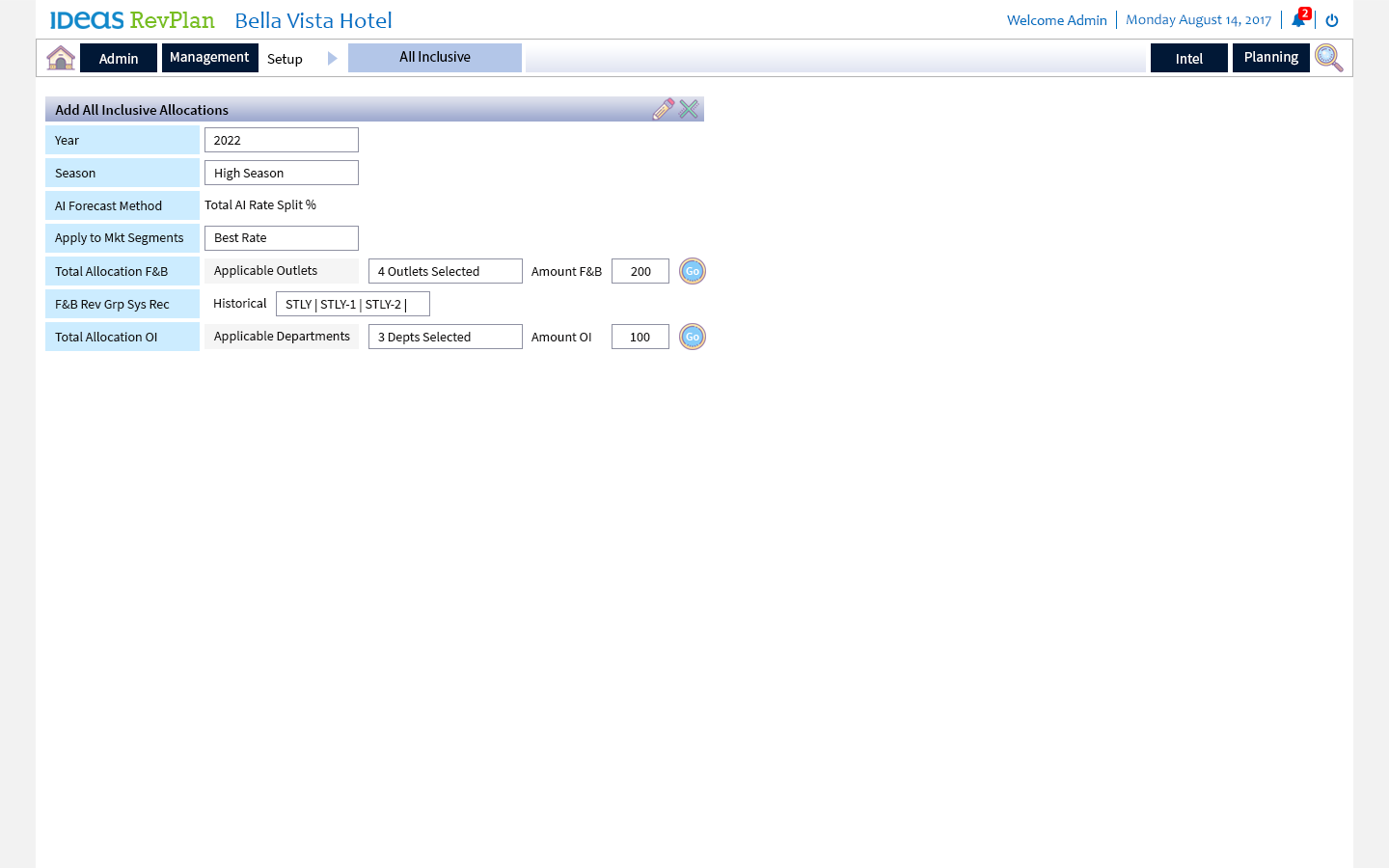The height and width of the screenshot is (868, 1389).
Task: Close the Add All Inclusive Allocations panel
Action: [x=689, y=109]
